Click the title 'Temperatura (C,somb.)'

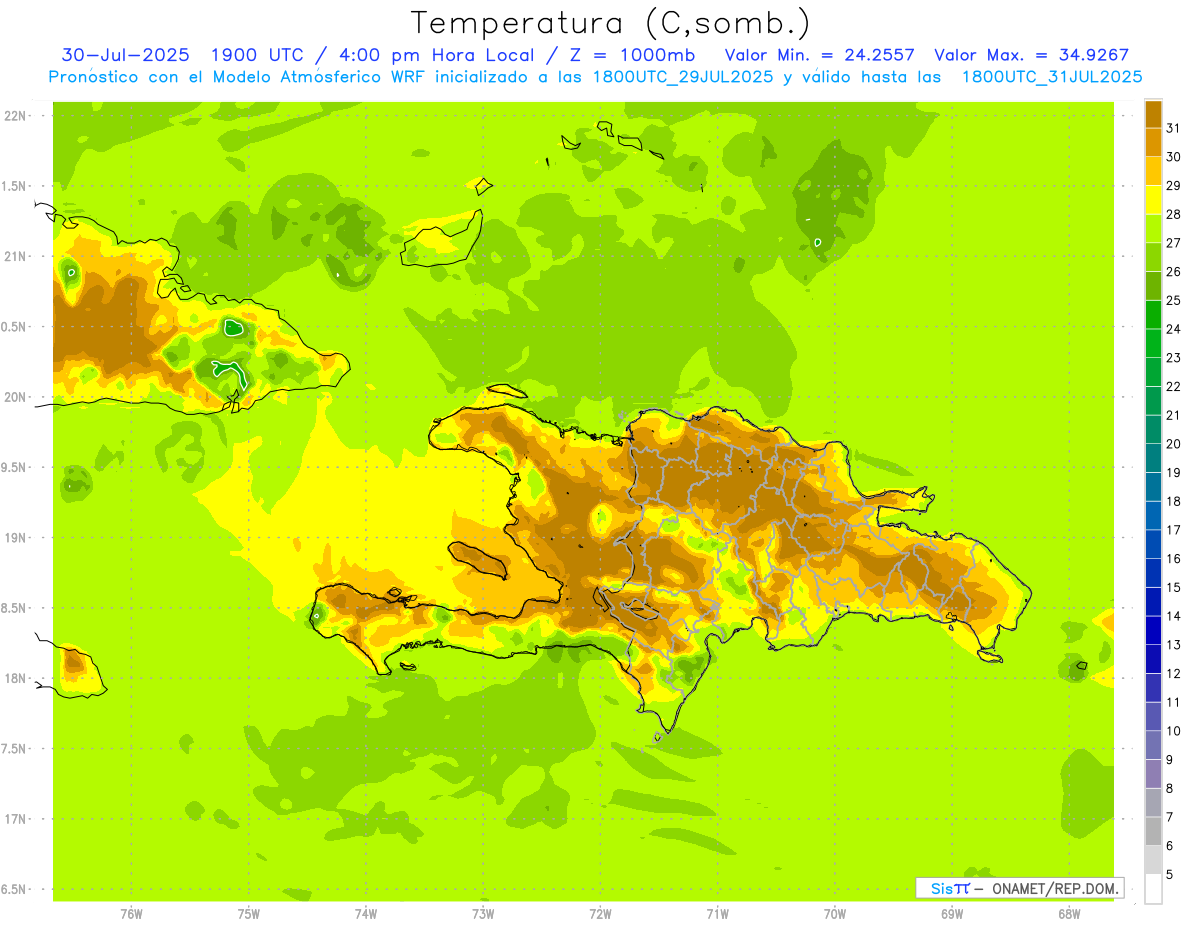tap(611, 23)
